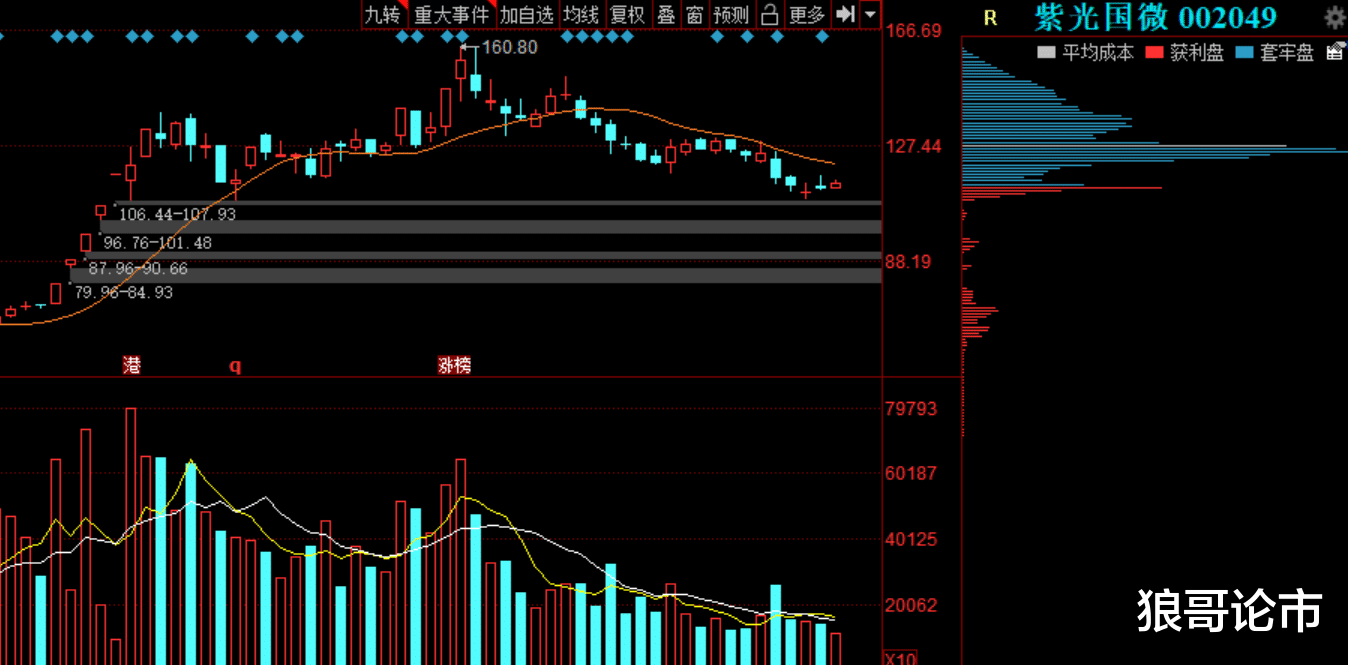Toggle 复权 price adjustment

coord(627,14)
